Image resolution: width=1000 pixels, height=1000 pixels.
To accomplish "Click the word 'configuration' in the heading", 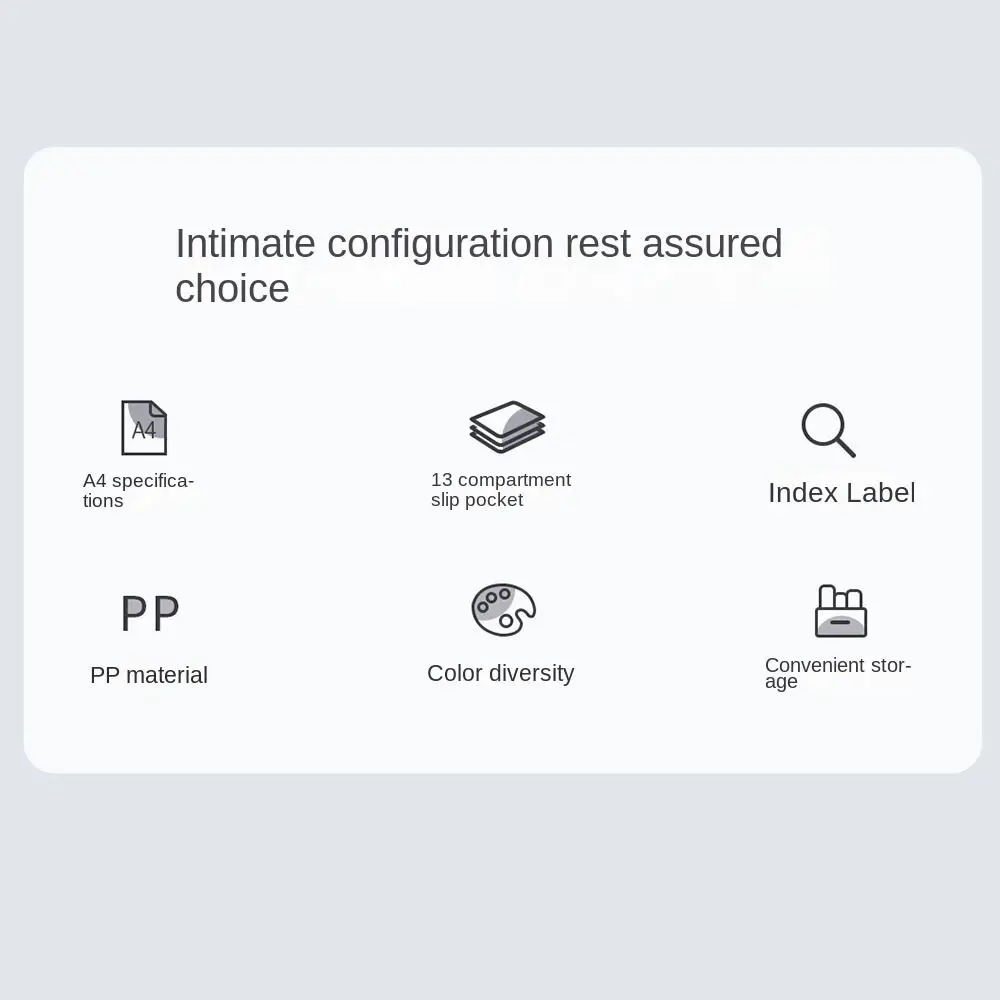I will (440, 244).
